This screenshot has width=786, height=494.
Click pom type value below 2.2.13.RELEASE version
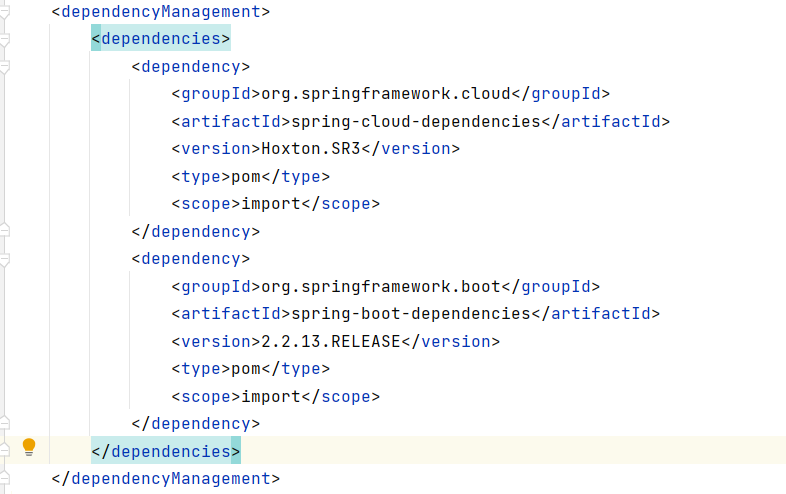point(246,369)
